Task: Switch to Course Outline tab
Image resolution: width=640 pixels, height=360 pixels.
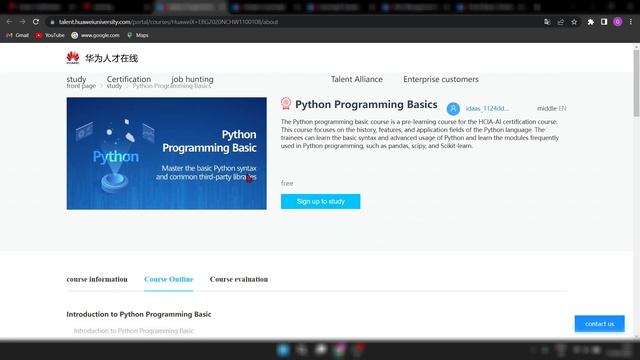Action: (x=169, y=279)
